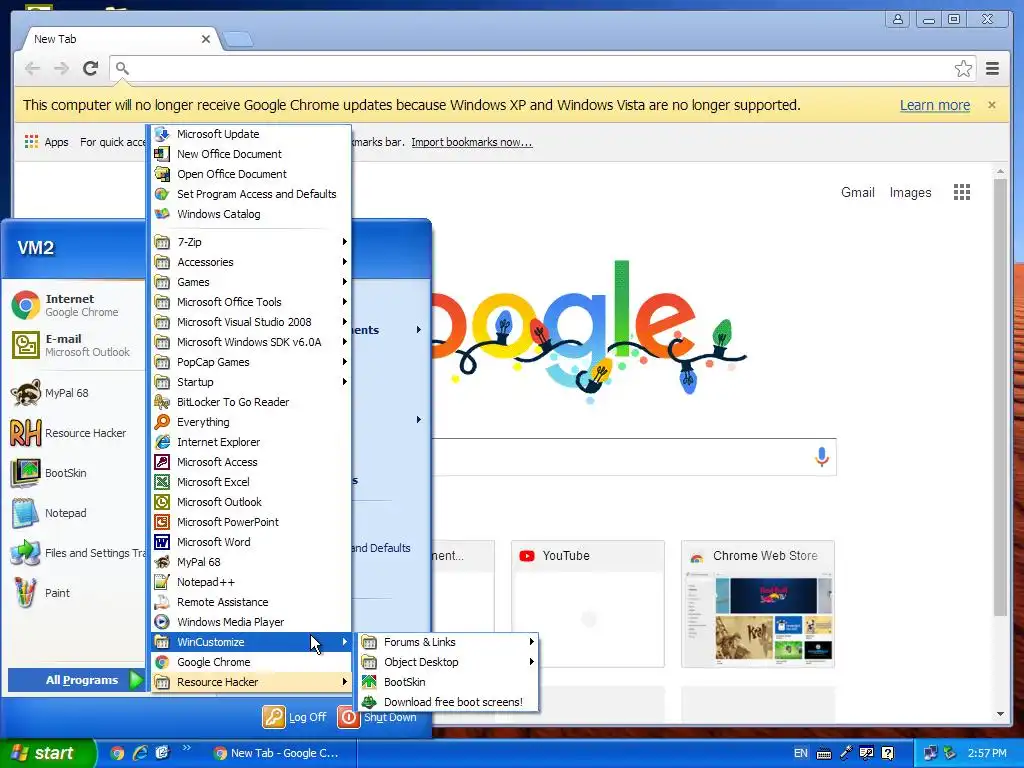Viewport: 1024px width, 768px height.
Task: Open Microsoft Update from programs menu
Action: (x=251, y=134)
